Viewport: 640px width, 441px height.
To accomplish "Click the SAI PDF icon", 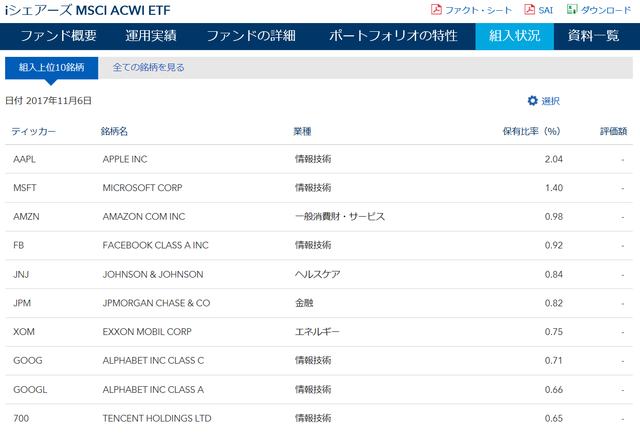I will 529,10.
